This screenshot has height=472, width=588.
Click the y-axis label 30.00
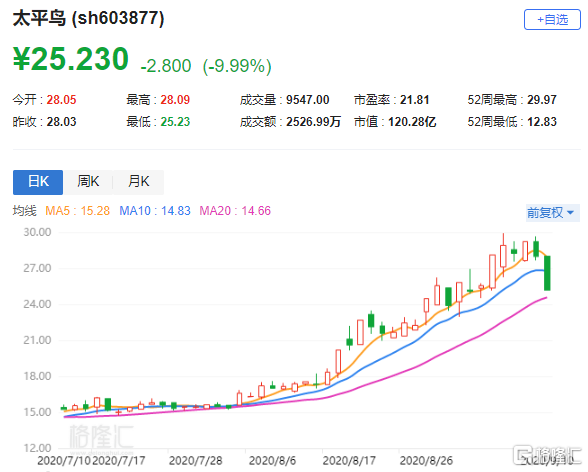pyautogui.click(x=37, y=232)
